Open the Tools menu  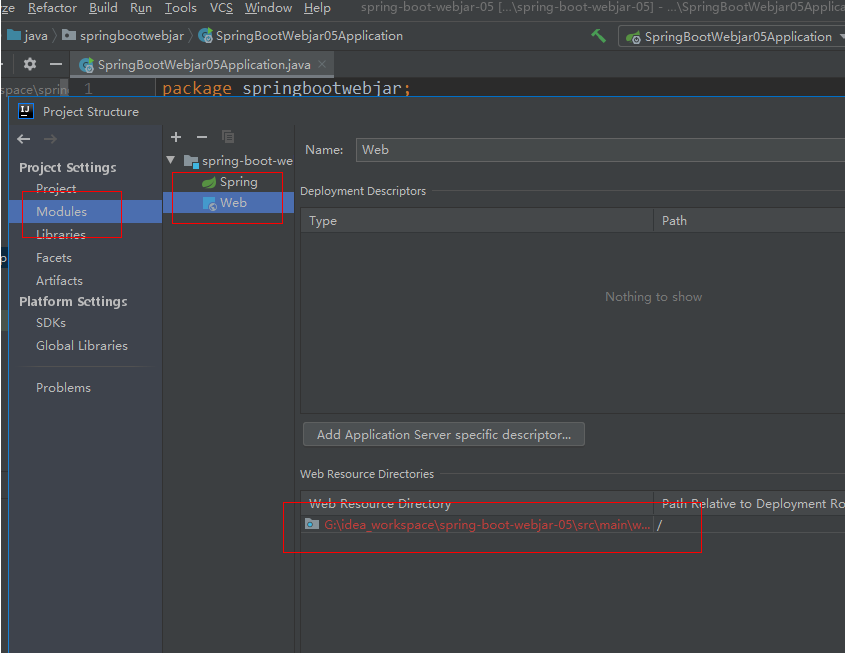(180, 8)
